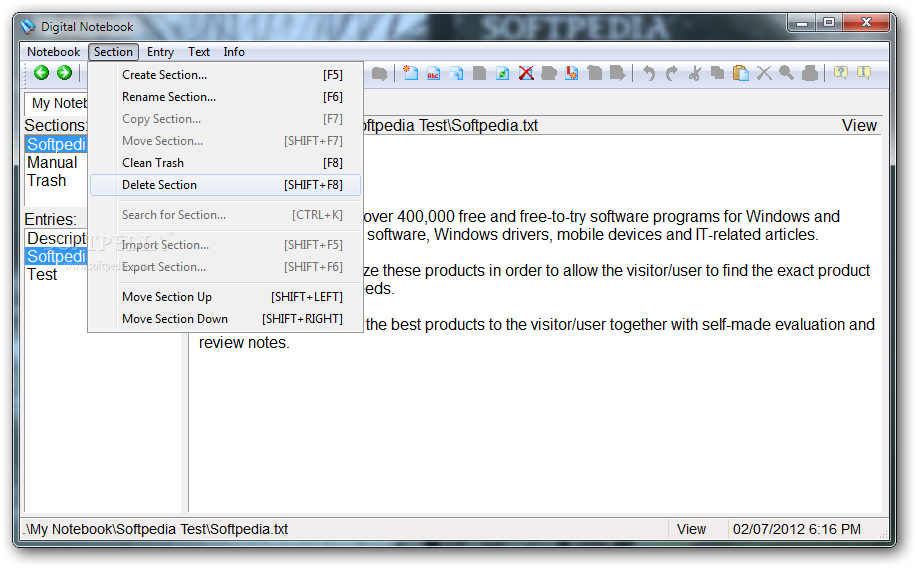Click Import Section... menu item
Screen dimensions: 917x568
(x=226, y=245)
